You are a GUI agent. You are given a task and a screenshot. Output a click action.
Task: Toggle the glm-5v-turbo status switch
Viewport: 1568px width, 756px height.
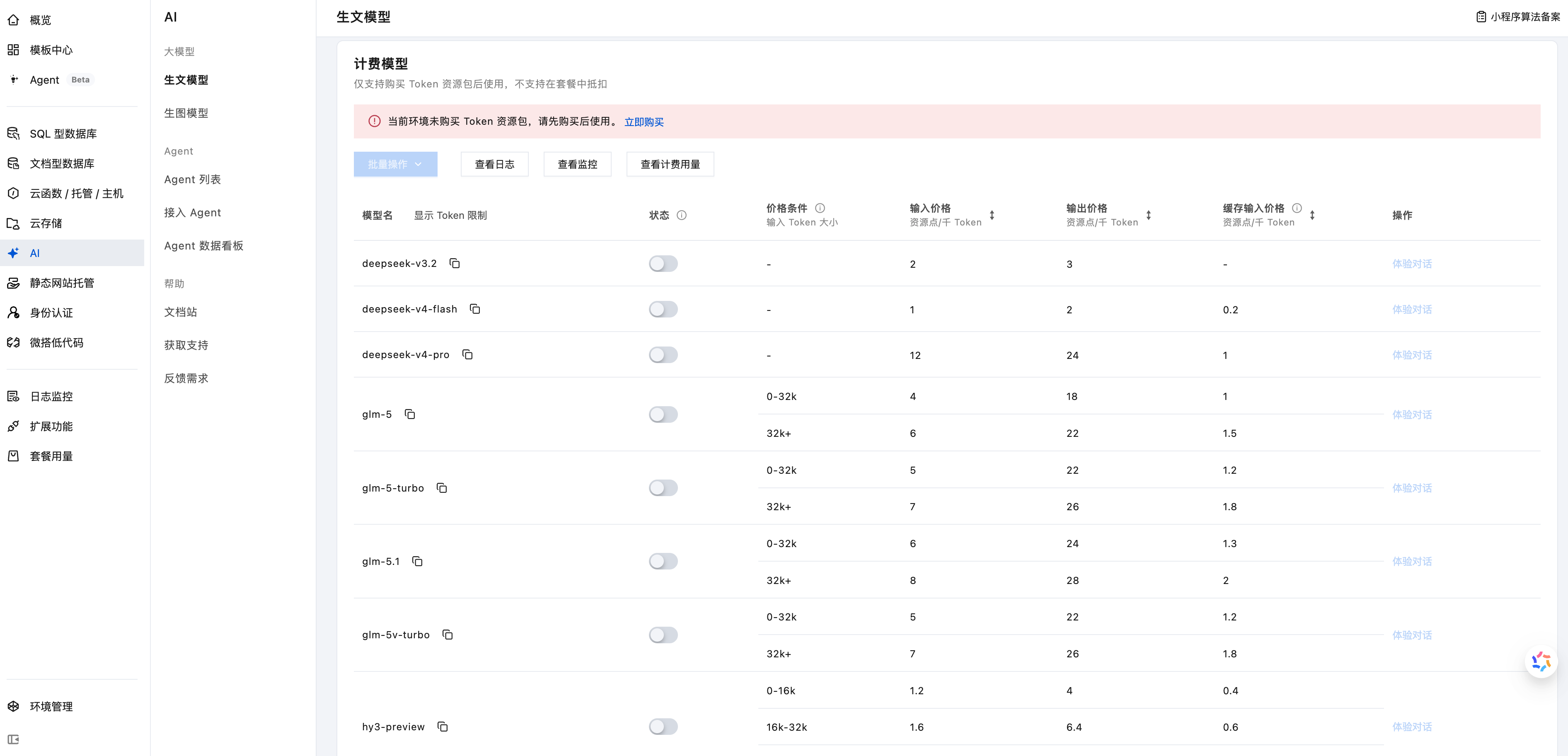pos(663,635)
